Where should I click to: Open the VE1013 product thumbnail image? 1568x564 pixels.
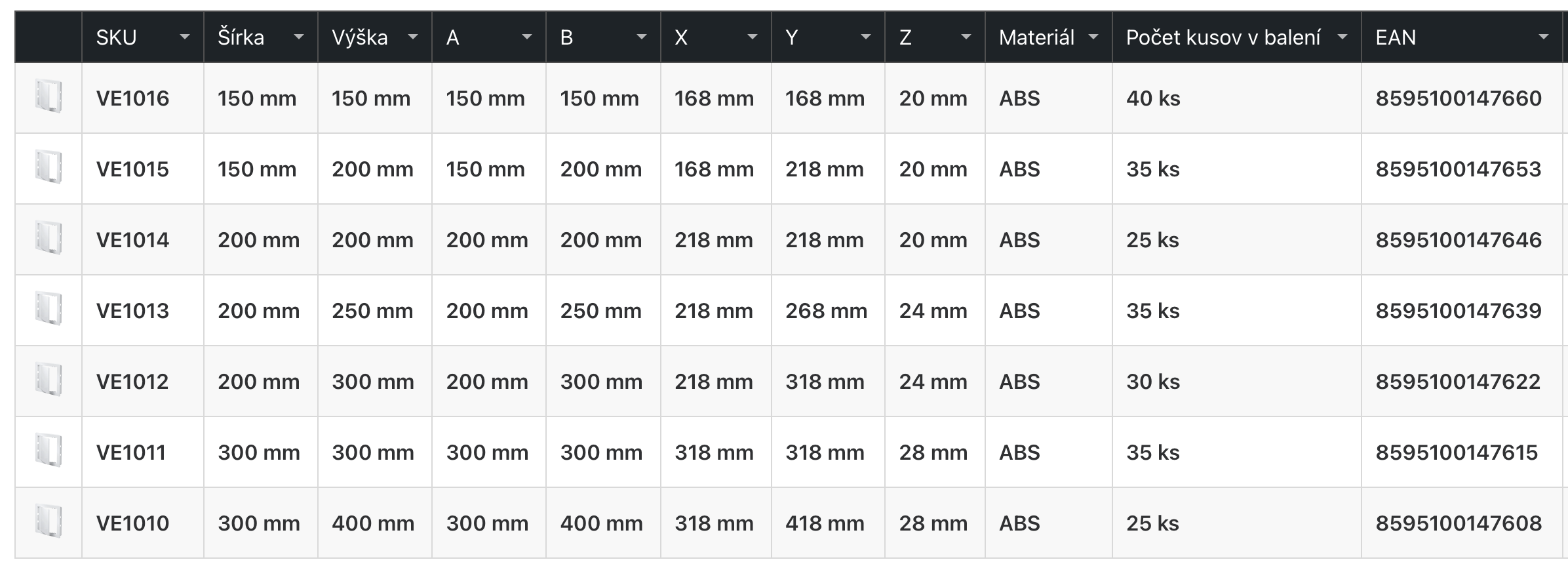pyautogui.click(x=49, y=310)
